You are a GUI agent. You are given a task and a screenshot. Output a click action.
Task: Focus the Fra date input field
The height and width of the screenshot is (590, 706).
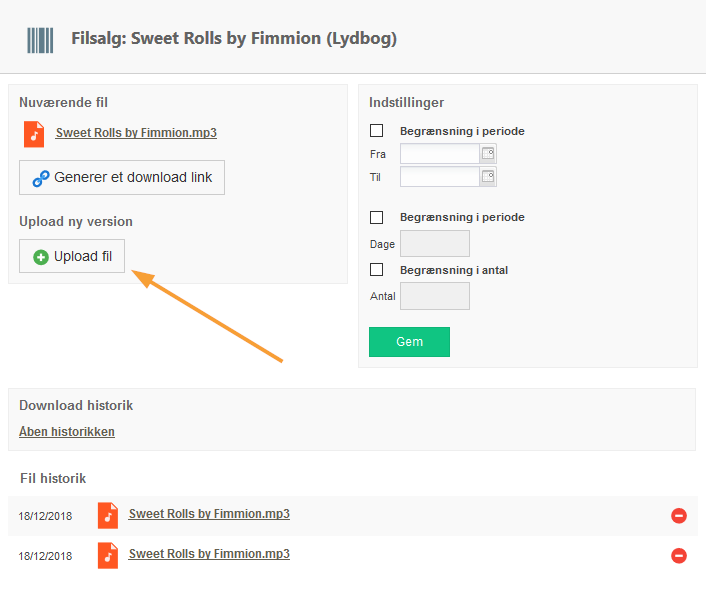coord(439,154)
